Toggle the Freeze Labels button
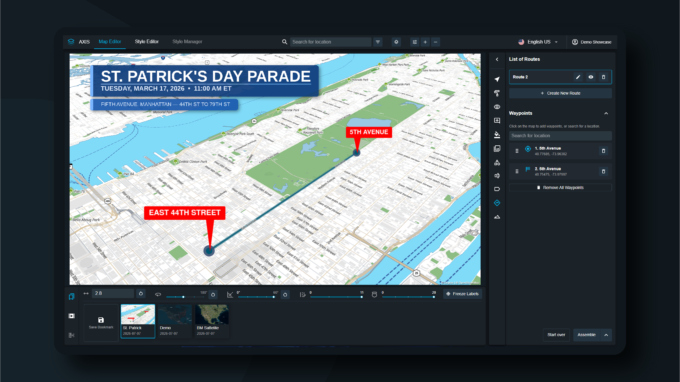This screenshot has width=680, height=382. pyautogui.click(x=462, y=294)
